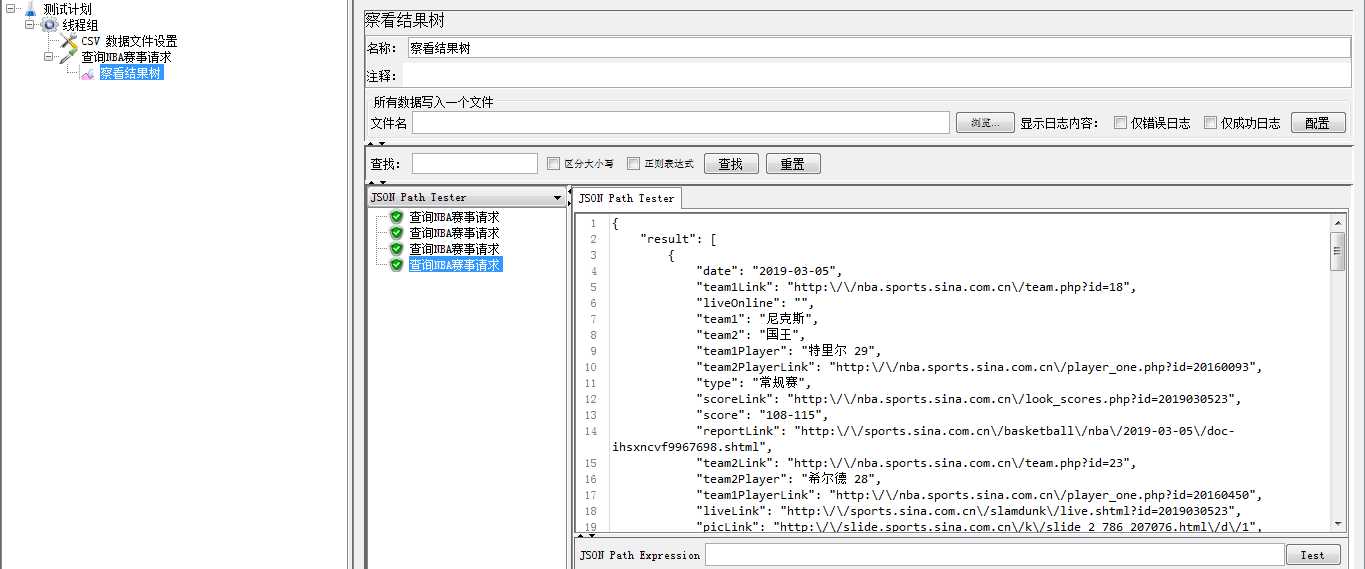The width and height of the screenshot is (1365, 569).
Task: Click the 查询NBA赛事请求 sampler pipette icon in plan tree
Action: click(x=68, y=57)
